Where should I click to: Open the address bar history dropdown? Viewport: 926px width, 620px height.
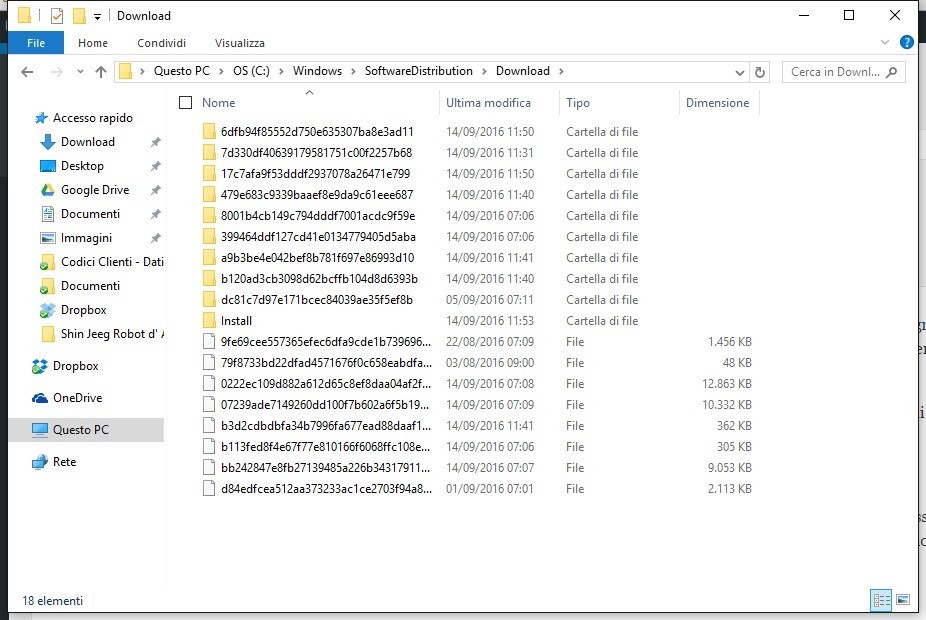(x=739, y=72)
